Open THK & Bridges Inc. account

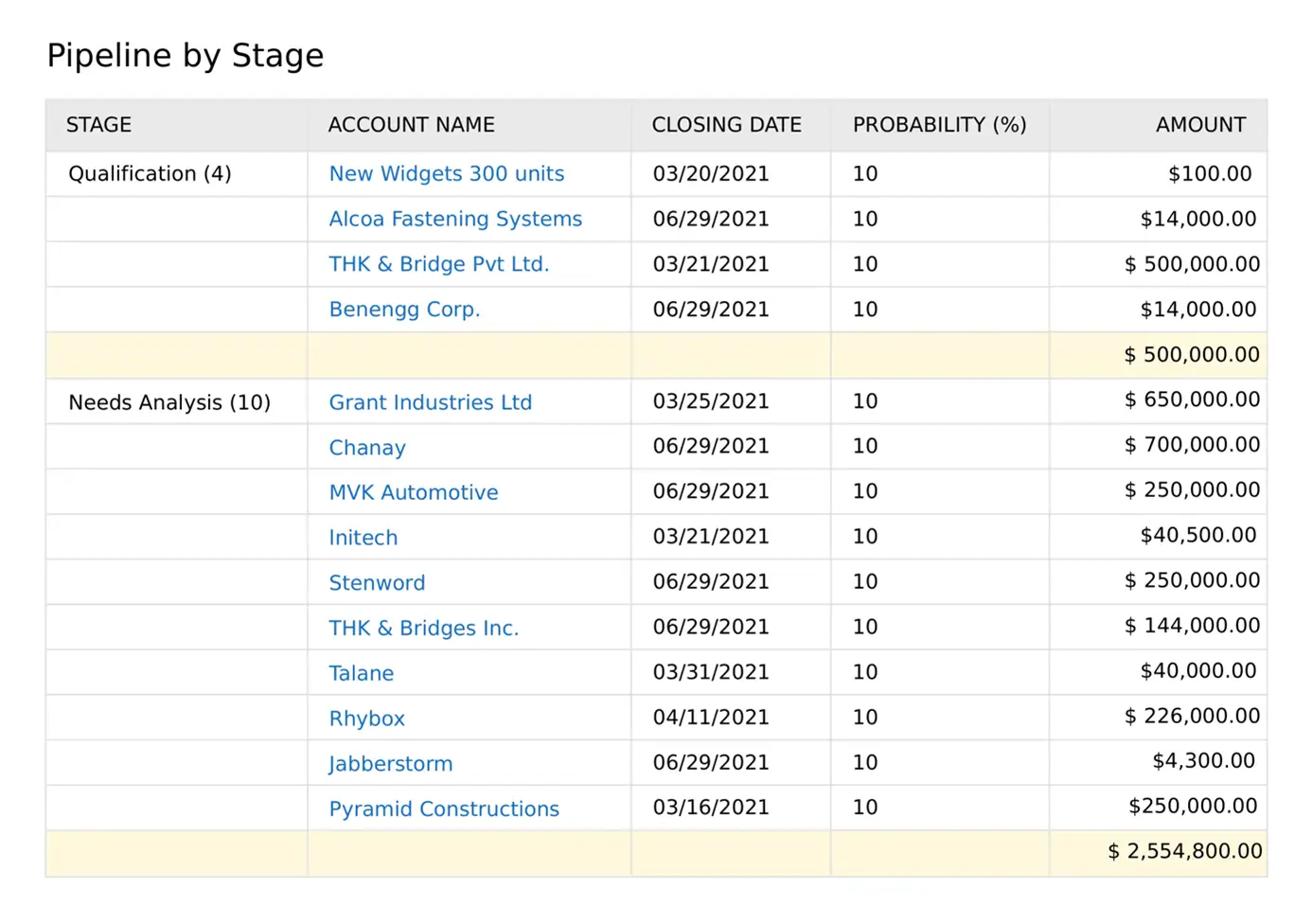click(x=423, y=629)
